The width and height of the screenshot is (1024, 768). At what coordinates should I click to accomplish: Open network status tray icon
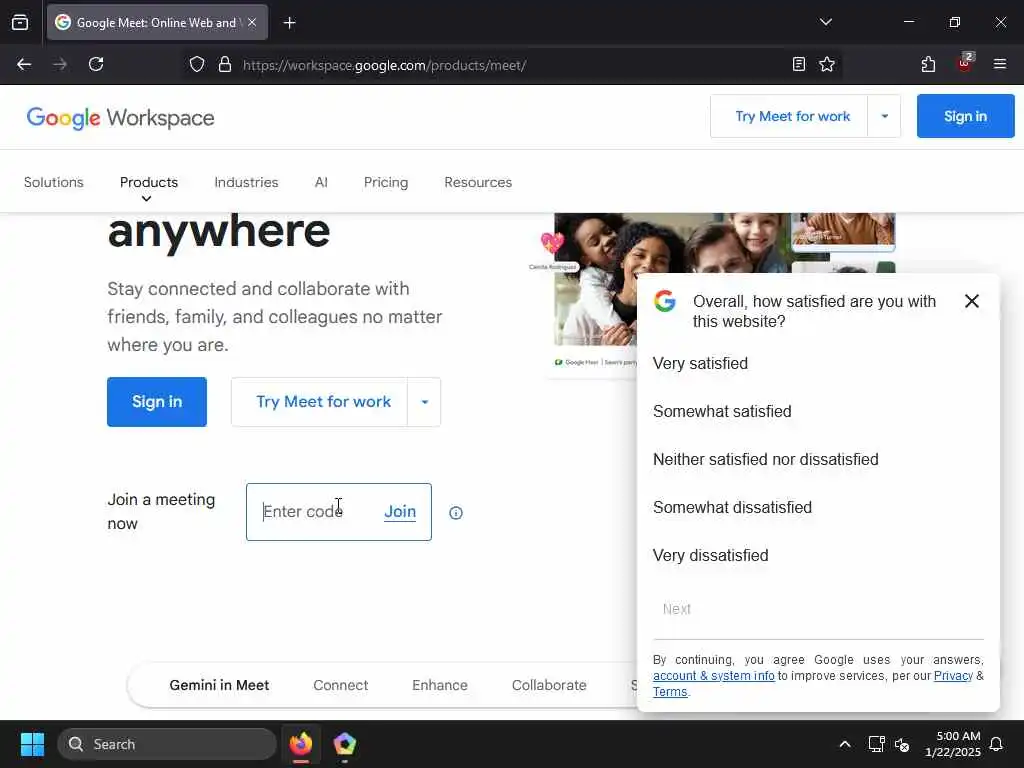coord(876,744)
